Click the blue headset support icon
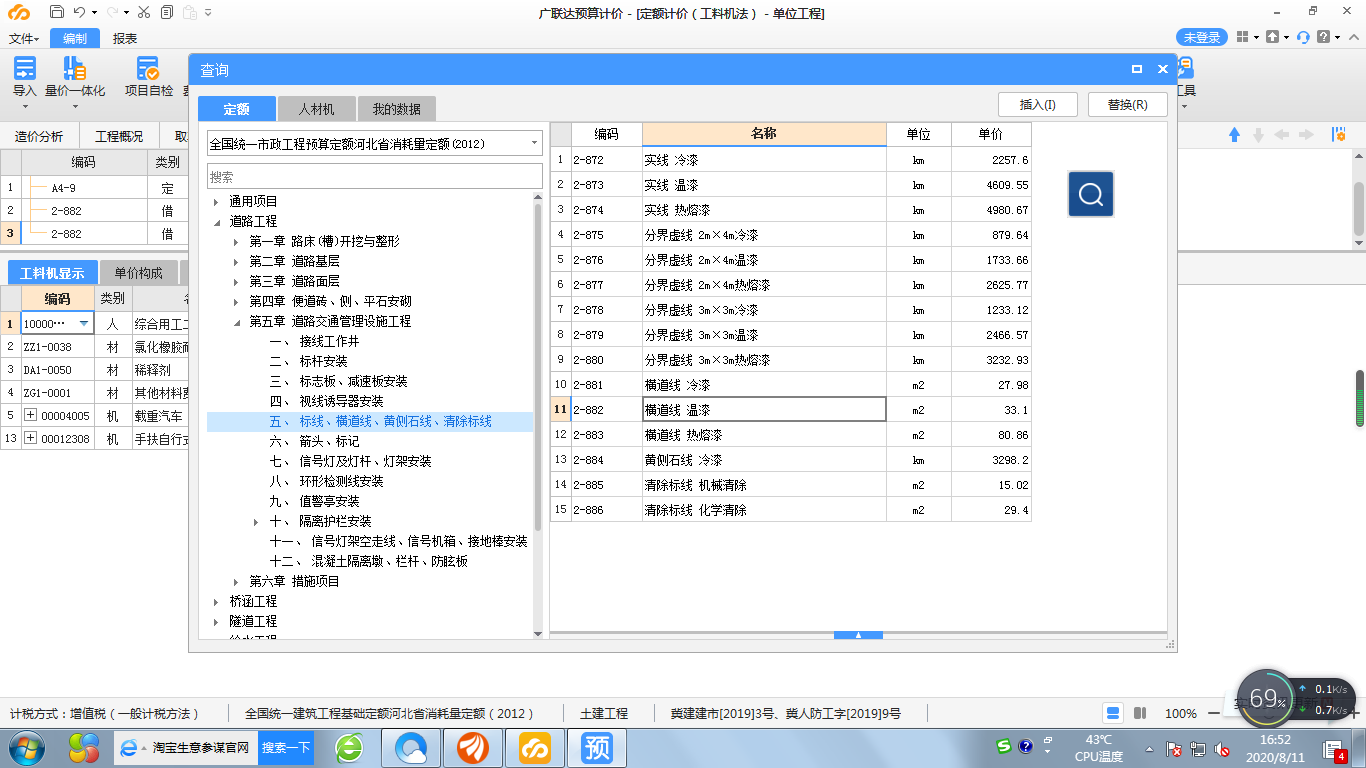Image resolution: width=1366 pixels, height=768 pixels. click(1303, 37)
